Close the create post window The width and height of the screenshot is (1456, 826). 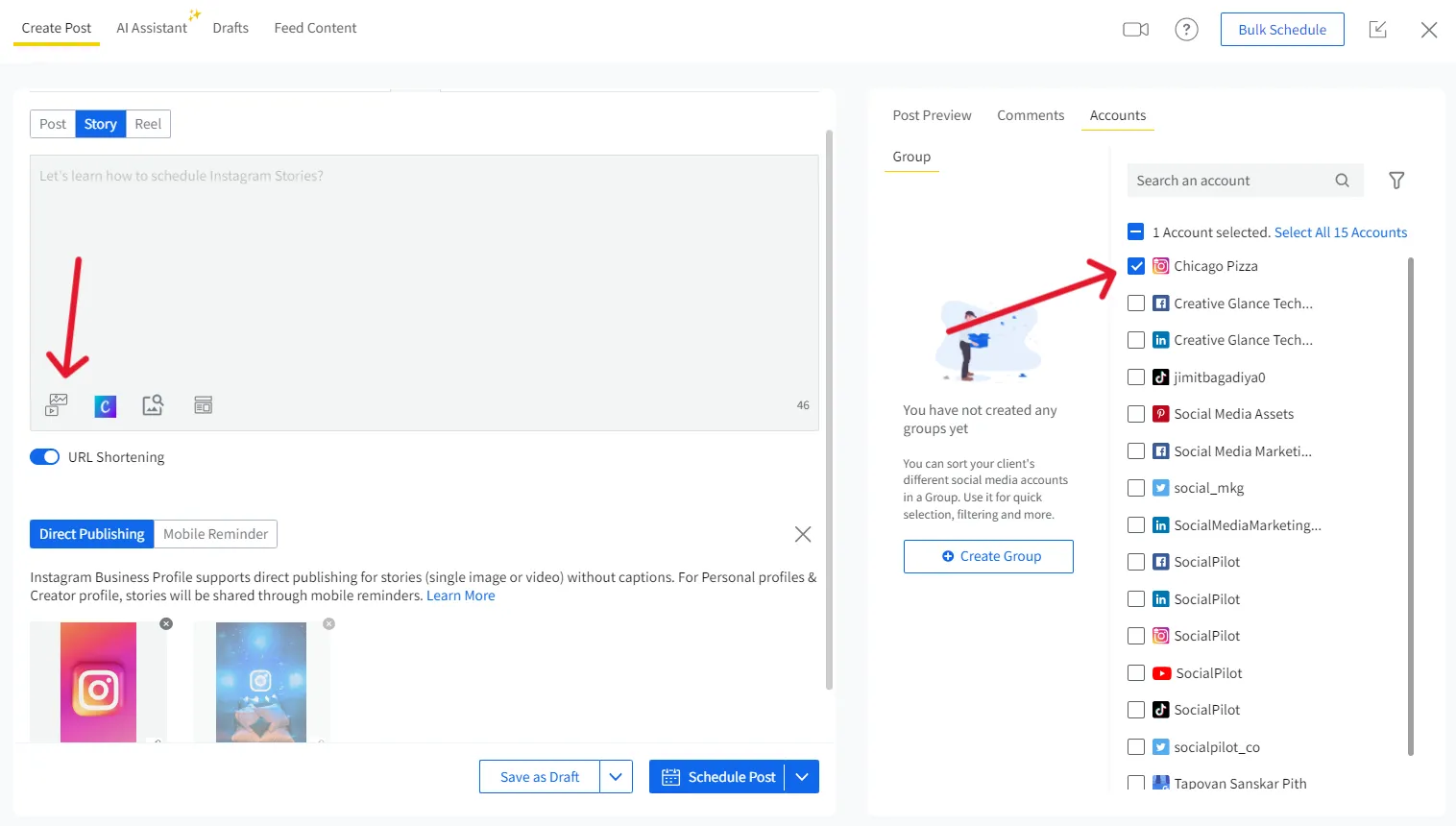coord(1429,30)
